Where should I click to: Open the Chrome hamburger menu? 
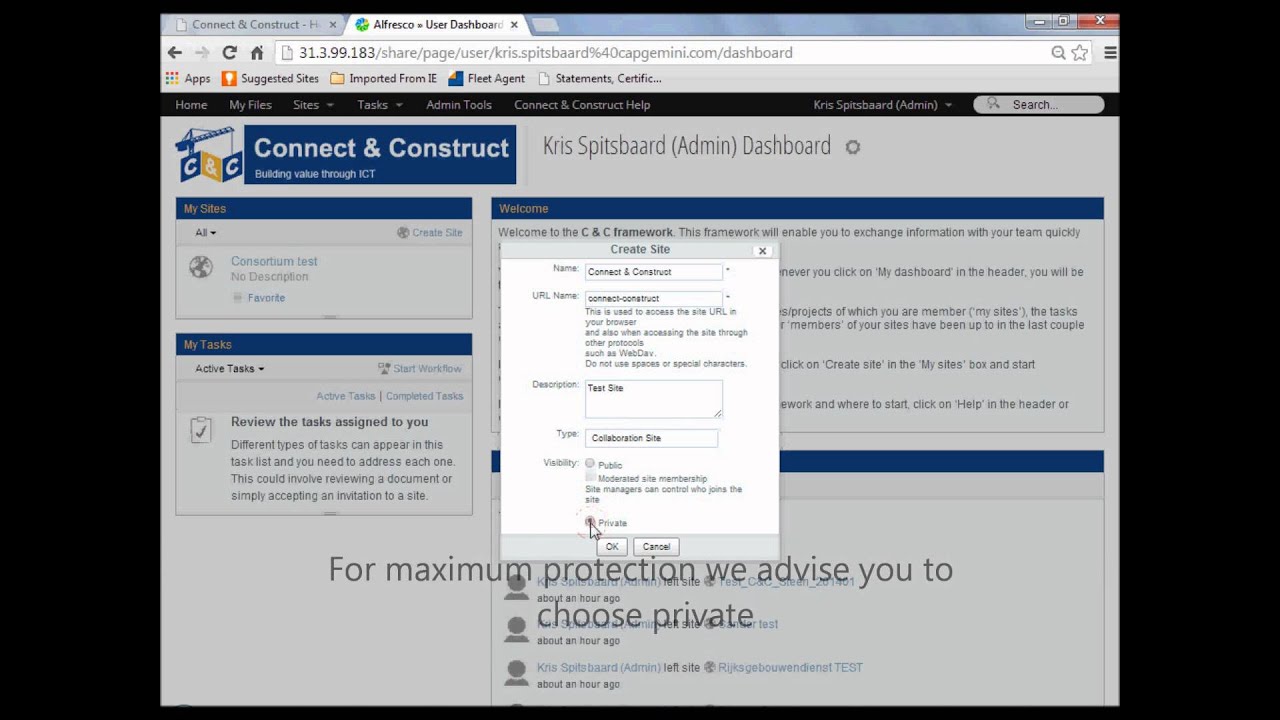point(1110,53)
